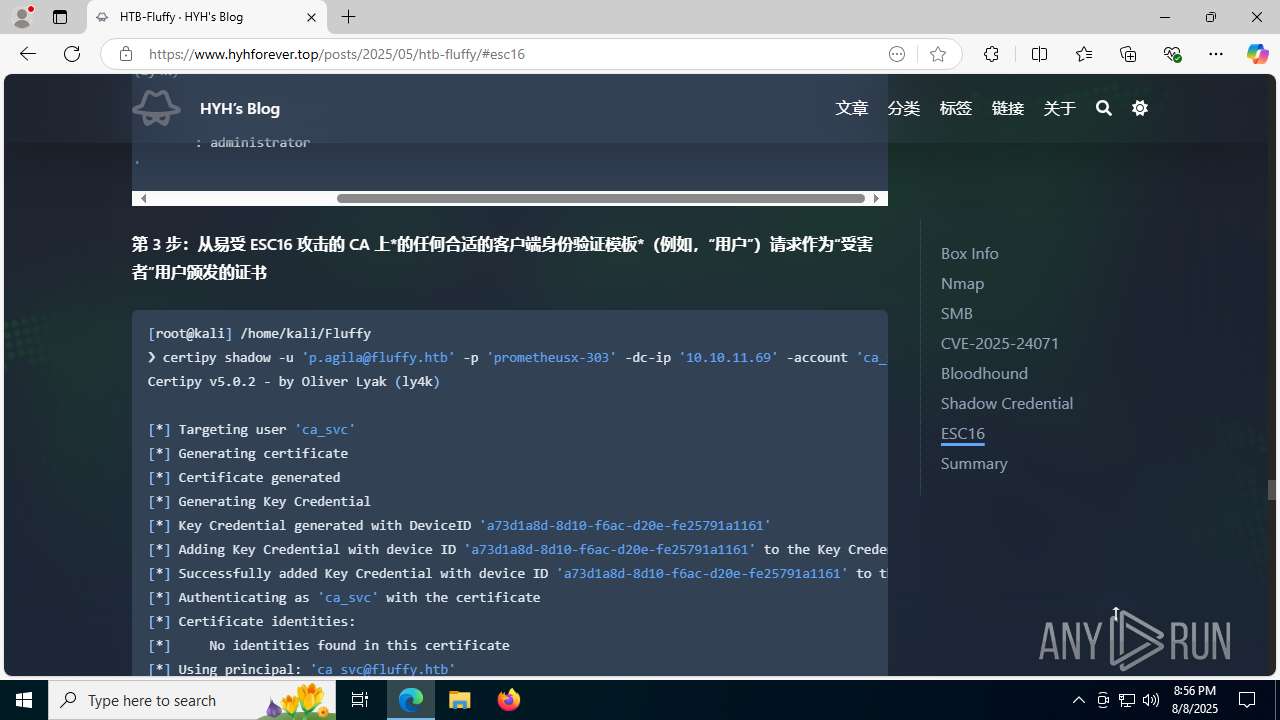Toggle blog theme sun icon
Screen dimensions: 1280x720
click(x=1140, y=108)
